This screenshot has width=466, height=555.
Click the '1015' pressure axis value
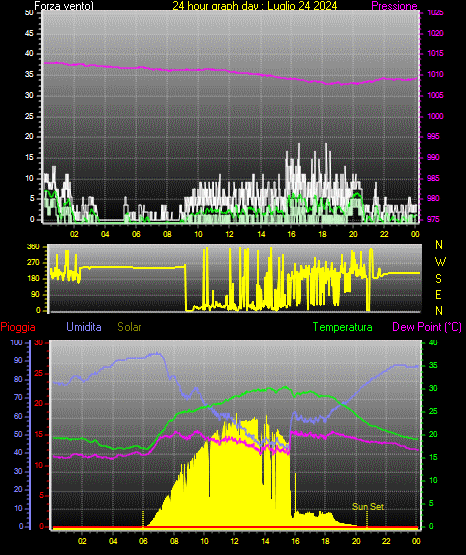pyautogui.click(x=436, y=53)
